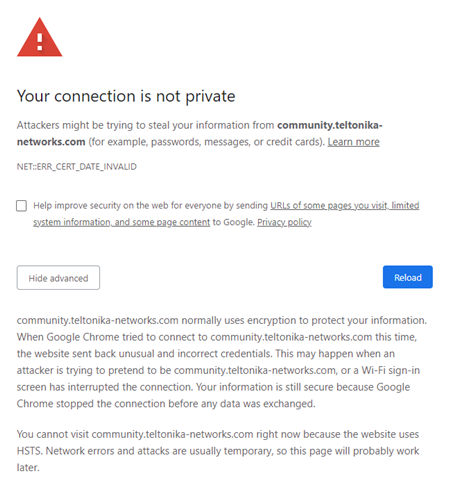This screenshot has width=459, height=480.
Task: Click the red warning triangle icon
Action: point(39,38)
